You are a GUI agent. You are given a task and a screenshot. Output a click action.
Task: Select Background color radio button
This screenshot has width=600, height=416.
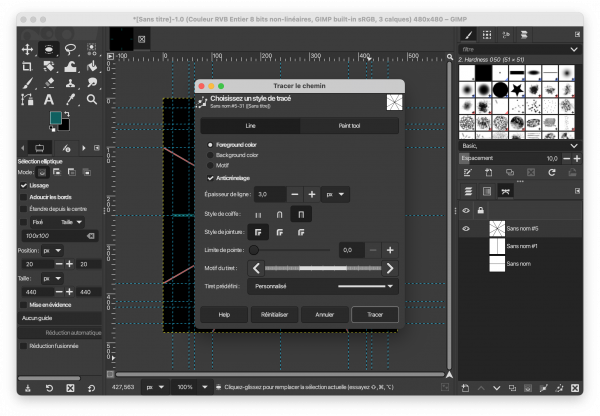point(210,155)
